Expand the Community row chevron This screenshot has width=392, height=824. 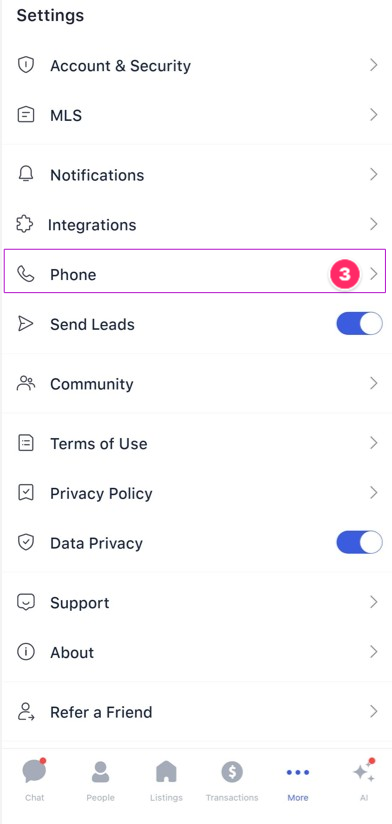(374, 384)
